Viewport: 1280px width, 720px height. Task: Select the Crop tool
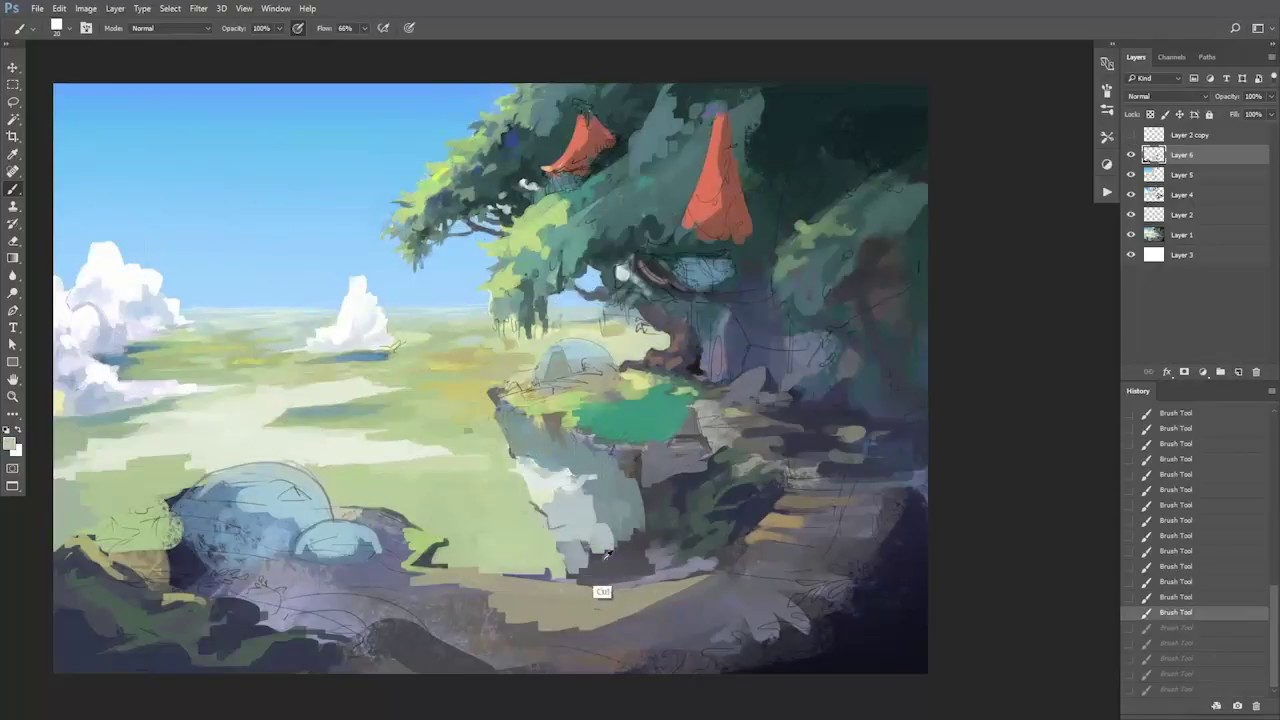pos(13,137)
